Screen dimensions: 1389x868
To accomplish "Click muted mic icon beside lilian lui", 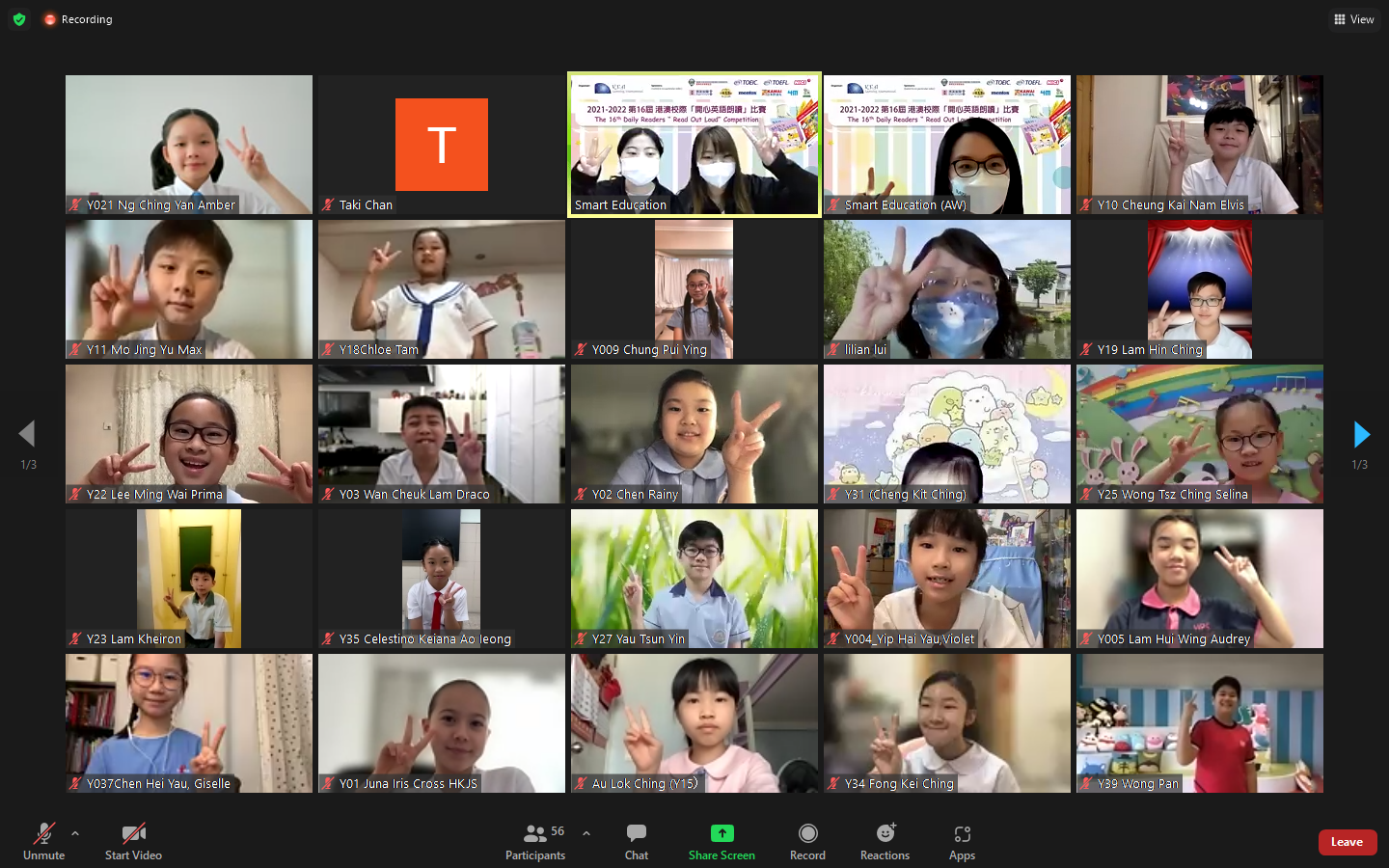I will [x=833, y=349].
